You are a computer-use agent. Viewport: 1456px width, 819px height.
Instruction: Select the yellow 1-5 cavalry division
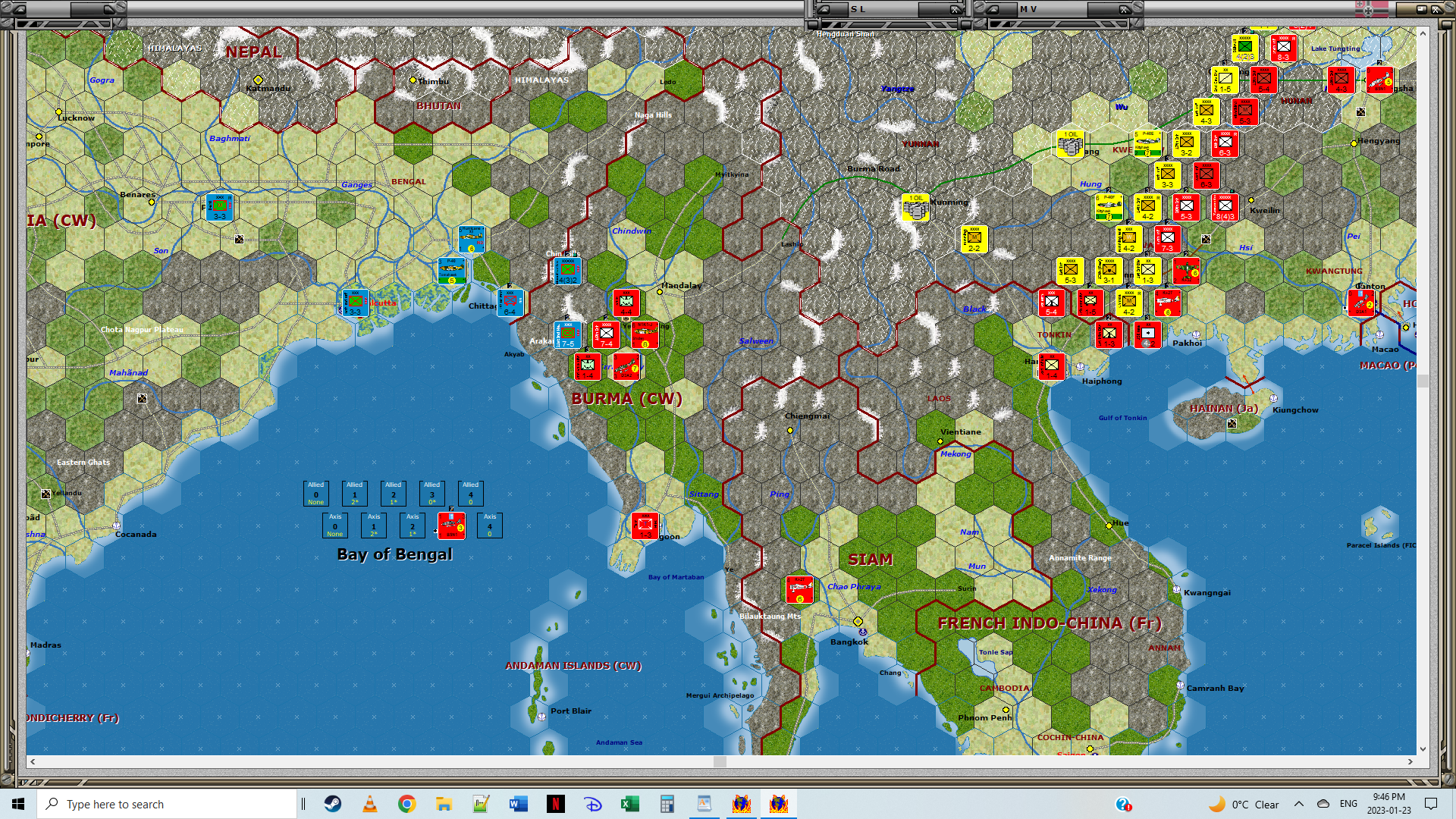1225,80
